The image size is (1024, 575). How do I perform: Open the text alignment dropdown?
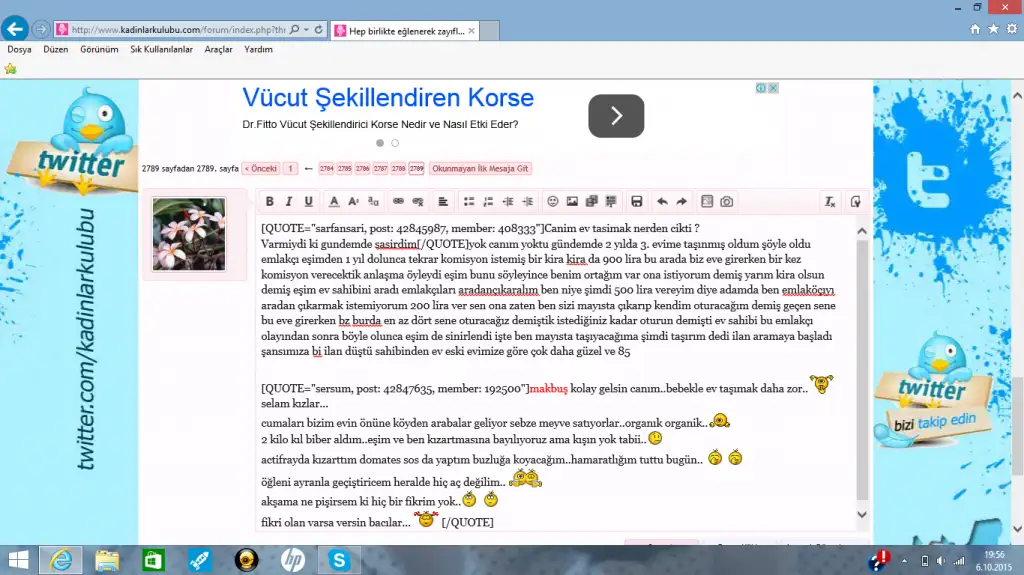443,202
